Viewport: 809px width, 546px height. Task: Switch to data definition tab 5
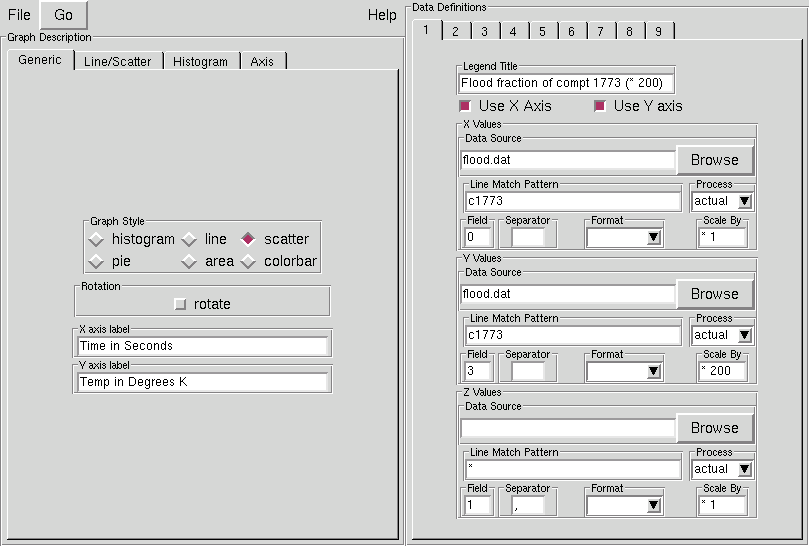542,31
